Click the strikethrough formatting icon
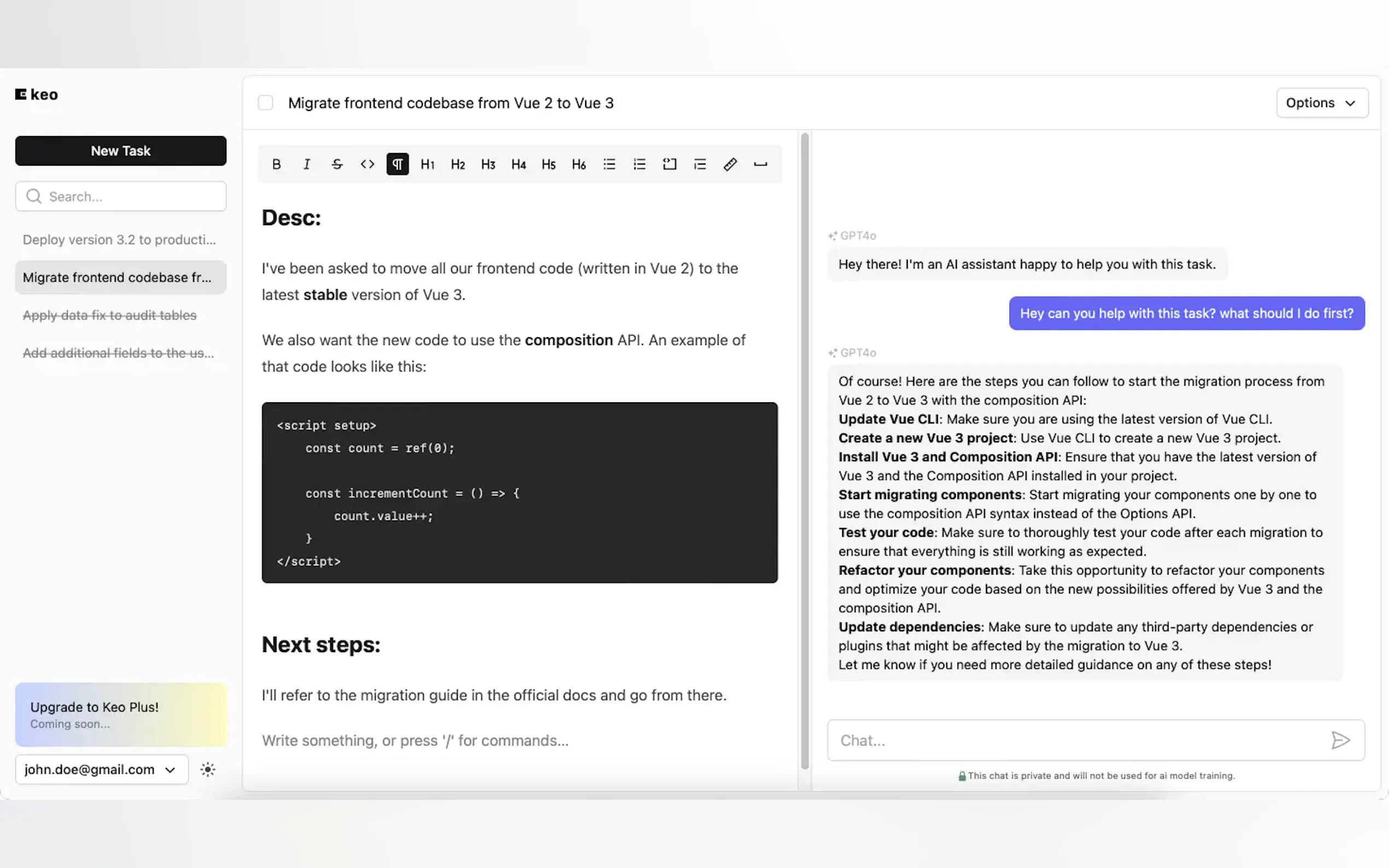The image size is (1389, 868). pyautogui.click(x=337, y=164)
